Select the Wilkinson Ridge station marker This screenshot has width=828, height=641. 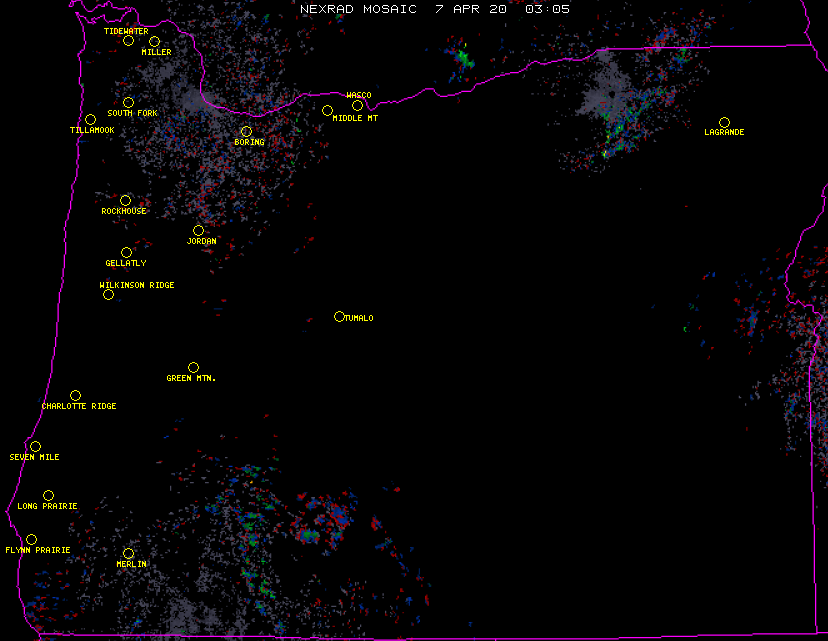pos(108,295)
